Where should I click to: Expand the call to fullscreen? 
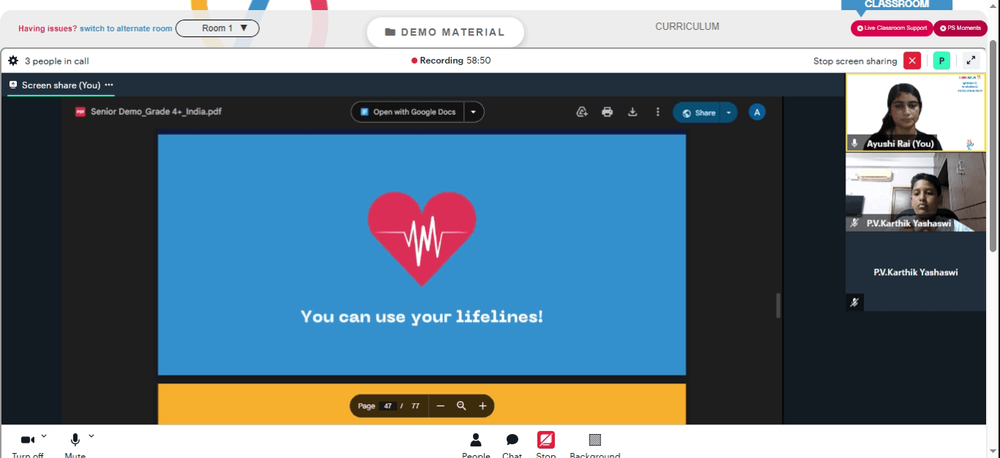pos(971,61)
